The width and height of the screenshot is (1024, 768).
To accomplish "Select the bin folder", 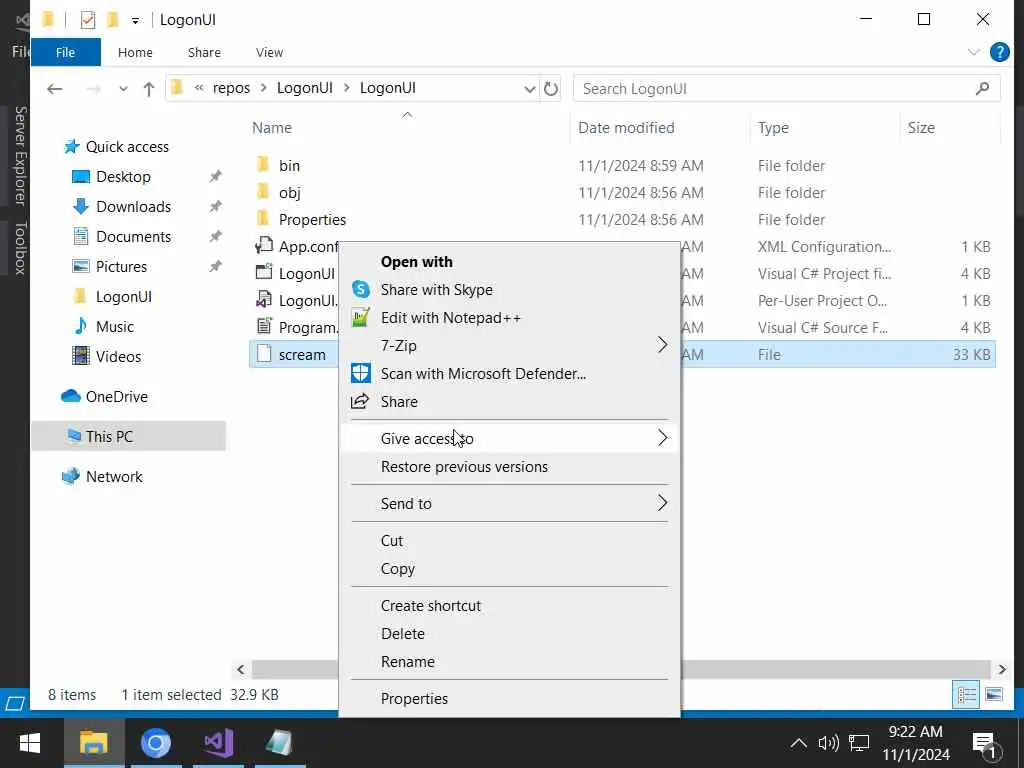I will (x=289, y=165).
